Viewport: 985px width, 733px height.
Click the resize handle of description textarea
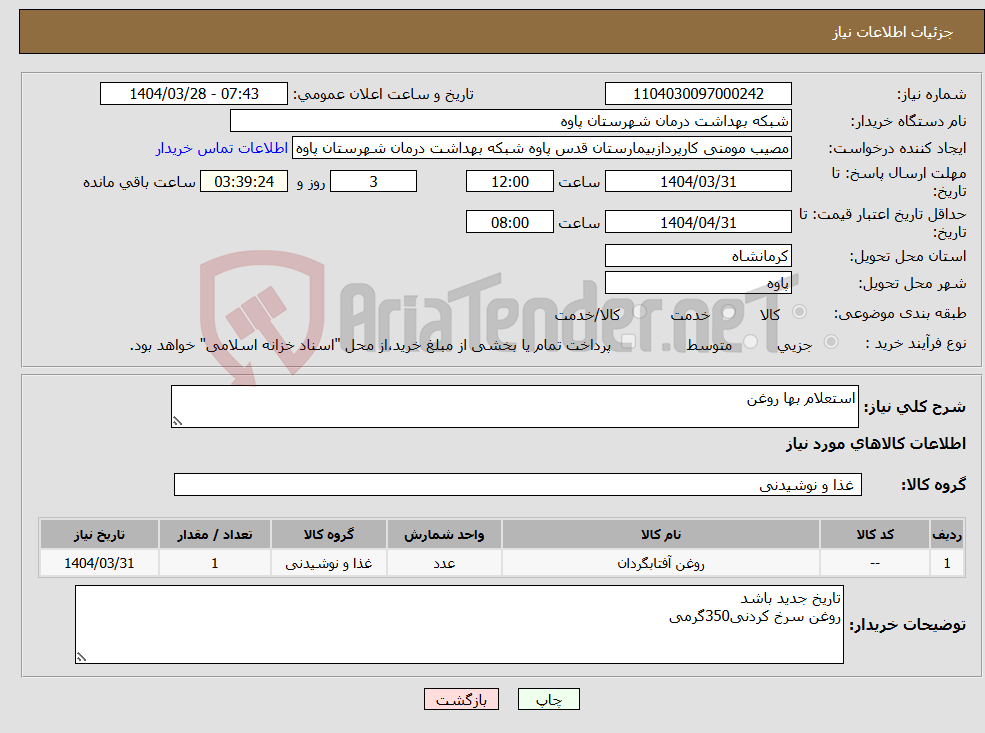[x=177, y=421]
